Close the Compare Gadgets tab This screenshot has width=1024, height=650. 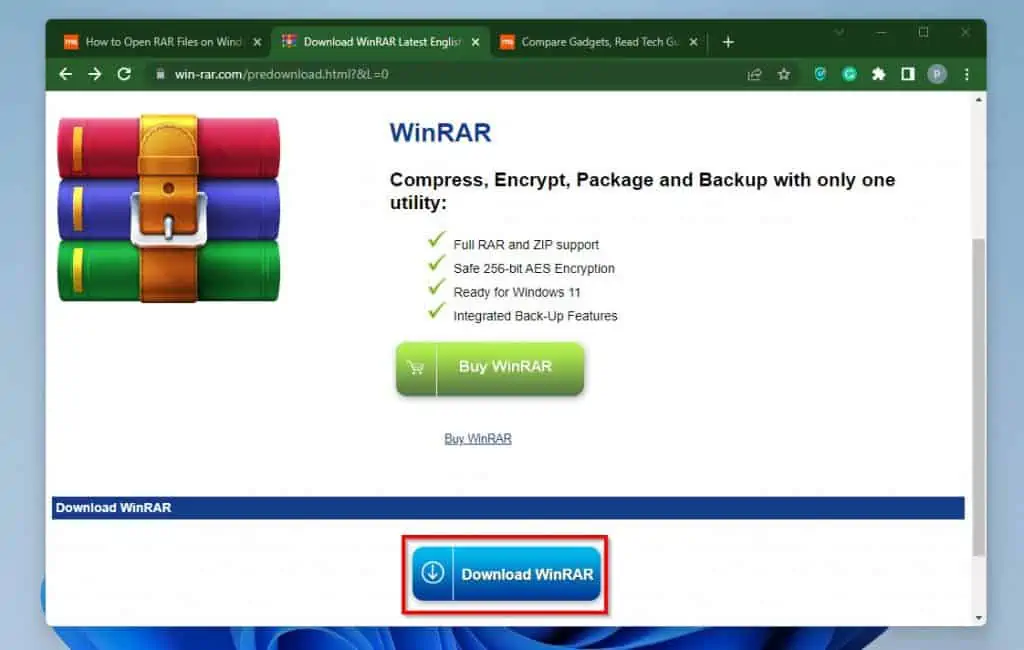(x=694, y=42)
